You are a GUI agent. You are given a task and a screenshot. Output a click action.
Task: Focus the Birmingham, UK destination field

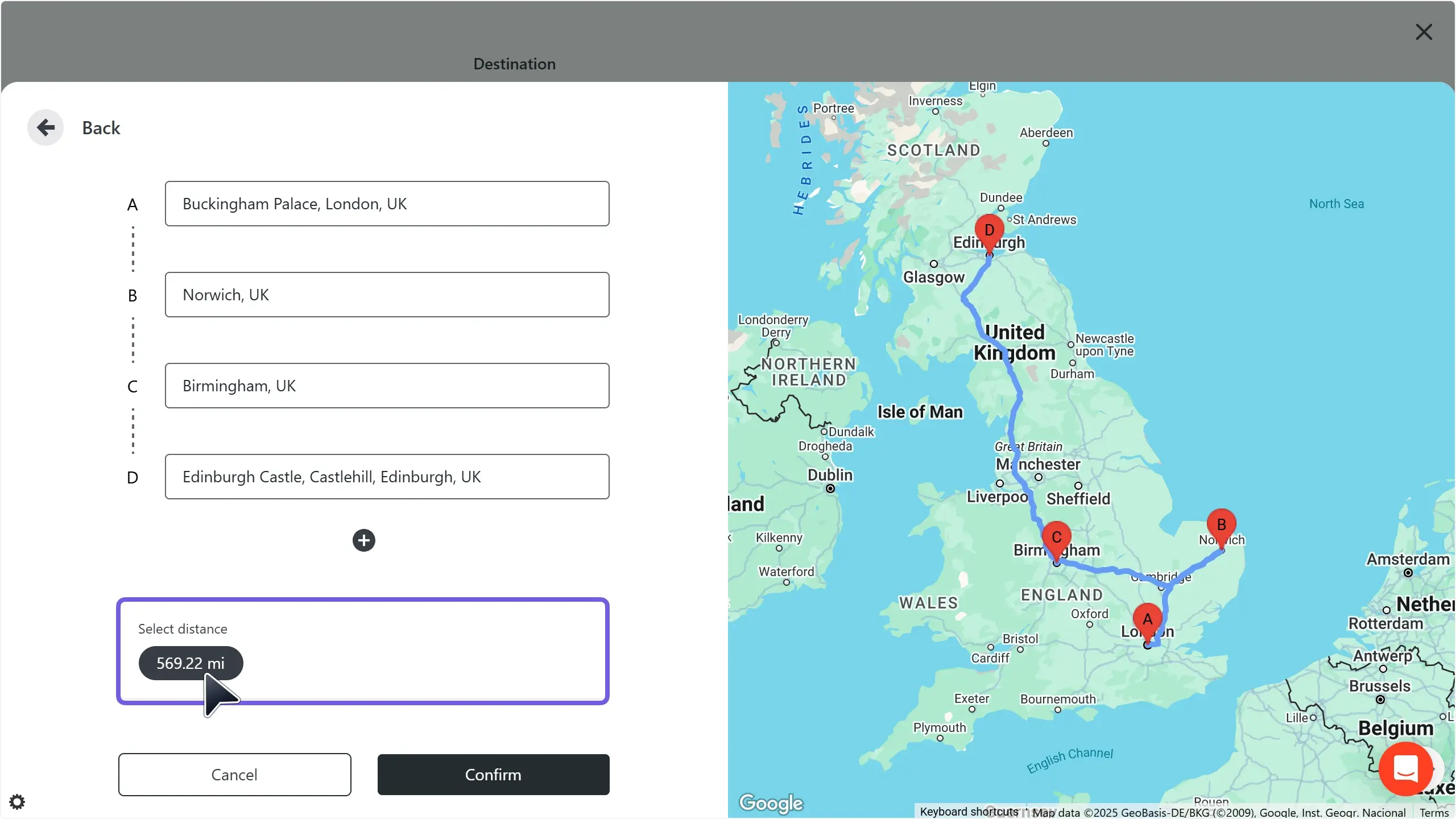click(387, 386)
